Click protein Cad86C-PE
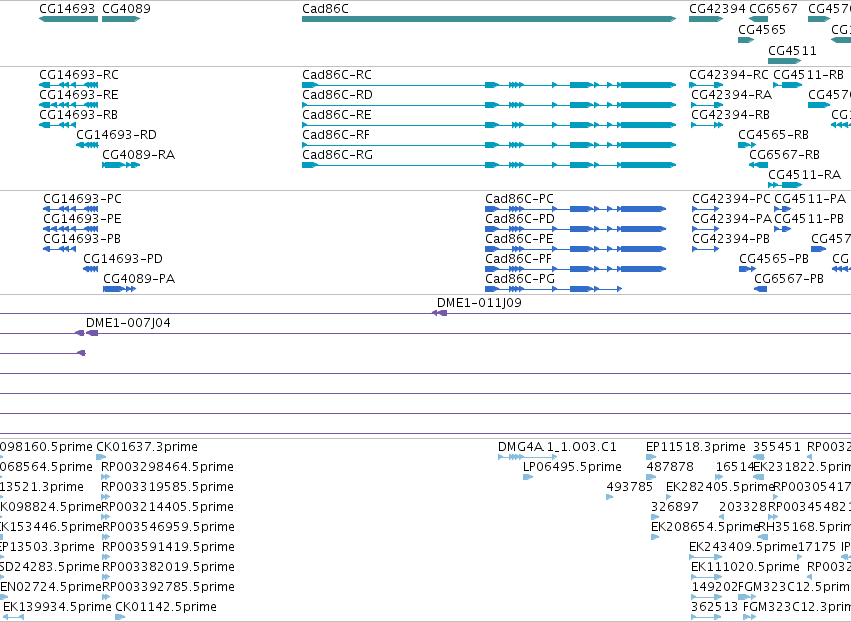The image size is (851, 622). coord(576,249)
